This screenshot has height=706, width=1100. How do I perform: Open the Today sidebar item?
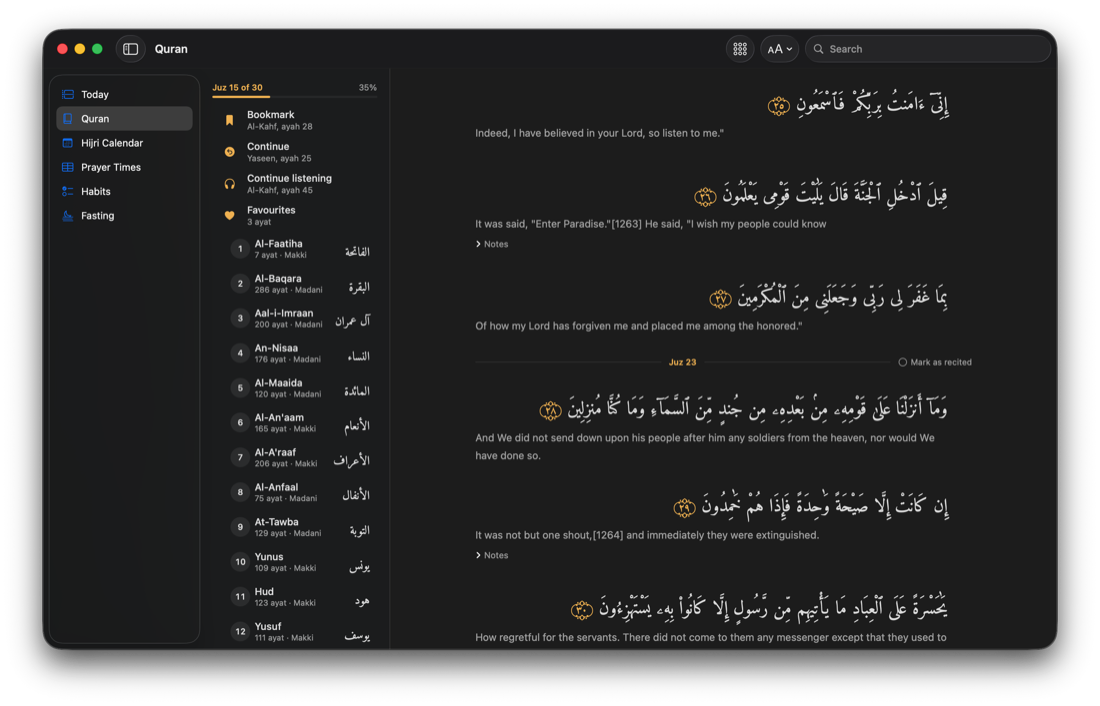tap(124, 94)
